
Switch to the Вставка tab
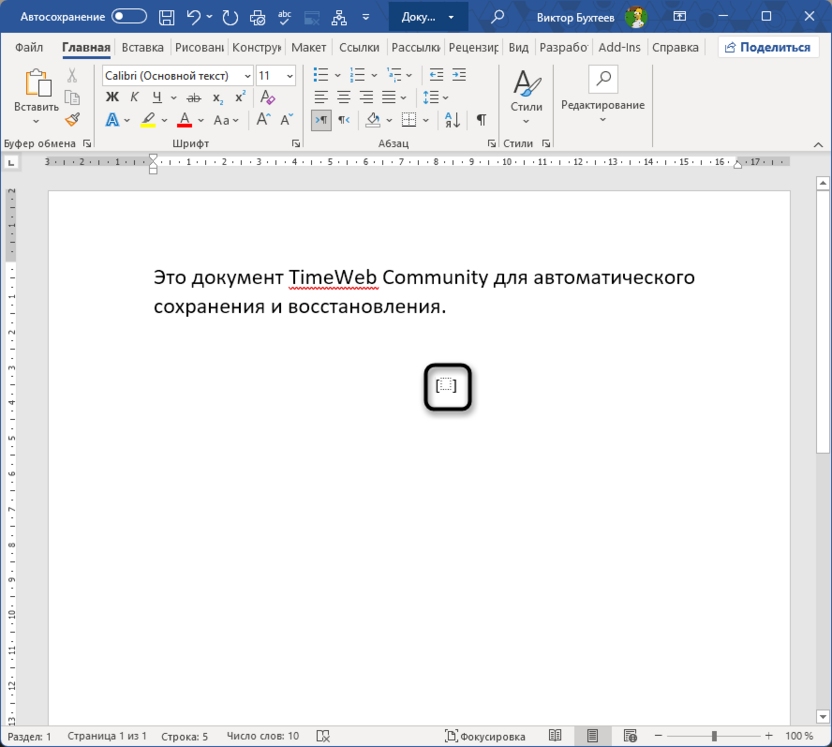click(142, 47)
